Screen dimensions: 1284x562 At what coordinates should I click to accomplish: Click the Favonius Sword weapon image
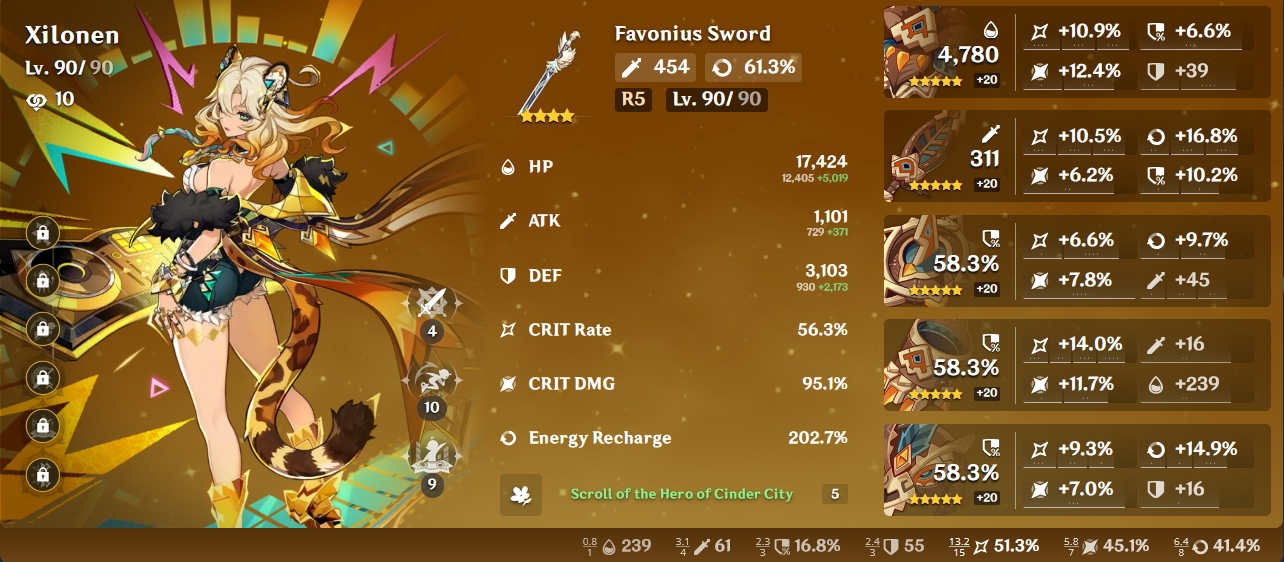[546, 72]
